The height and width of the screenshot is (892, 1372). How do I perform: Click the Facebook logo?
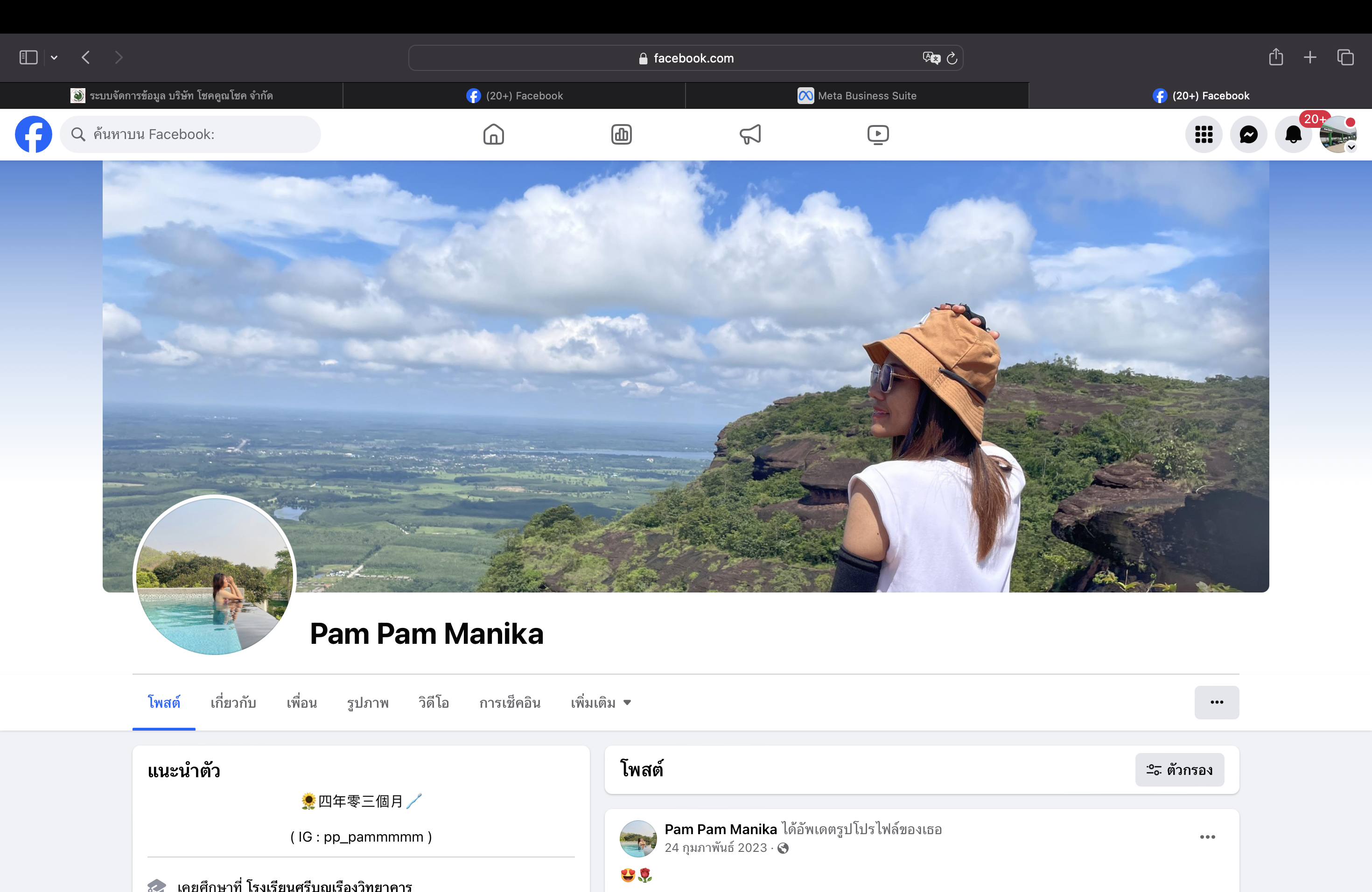pyautogui.click(x=34, y=135)
